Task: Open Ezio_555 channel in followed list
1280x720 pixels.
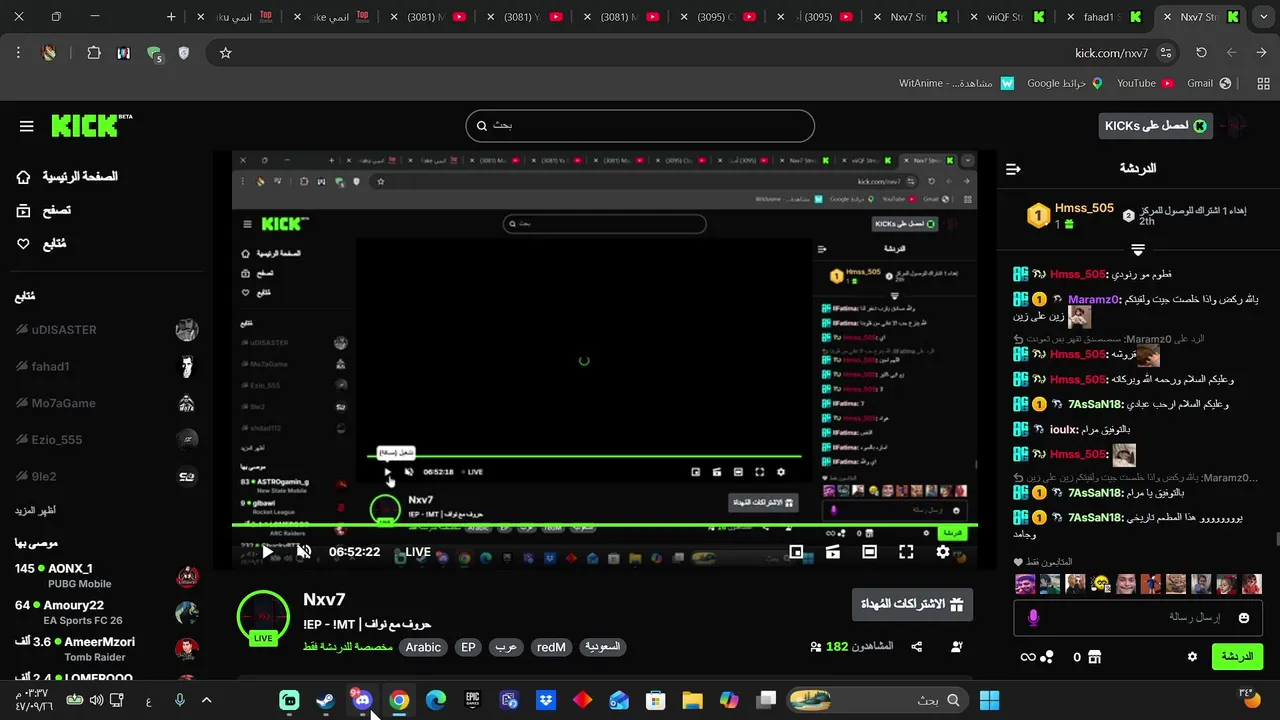Action: coord(106,440)
